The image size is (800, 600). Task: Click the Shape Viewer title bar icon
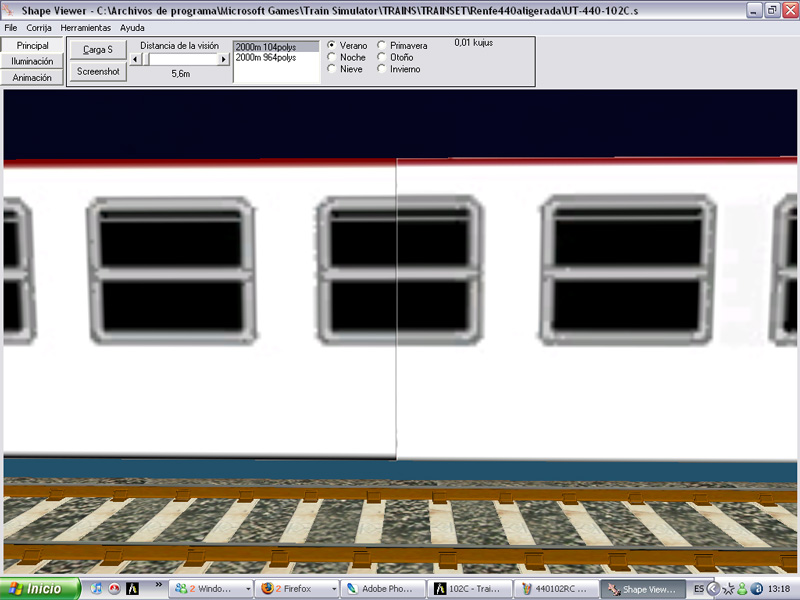9,10
